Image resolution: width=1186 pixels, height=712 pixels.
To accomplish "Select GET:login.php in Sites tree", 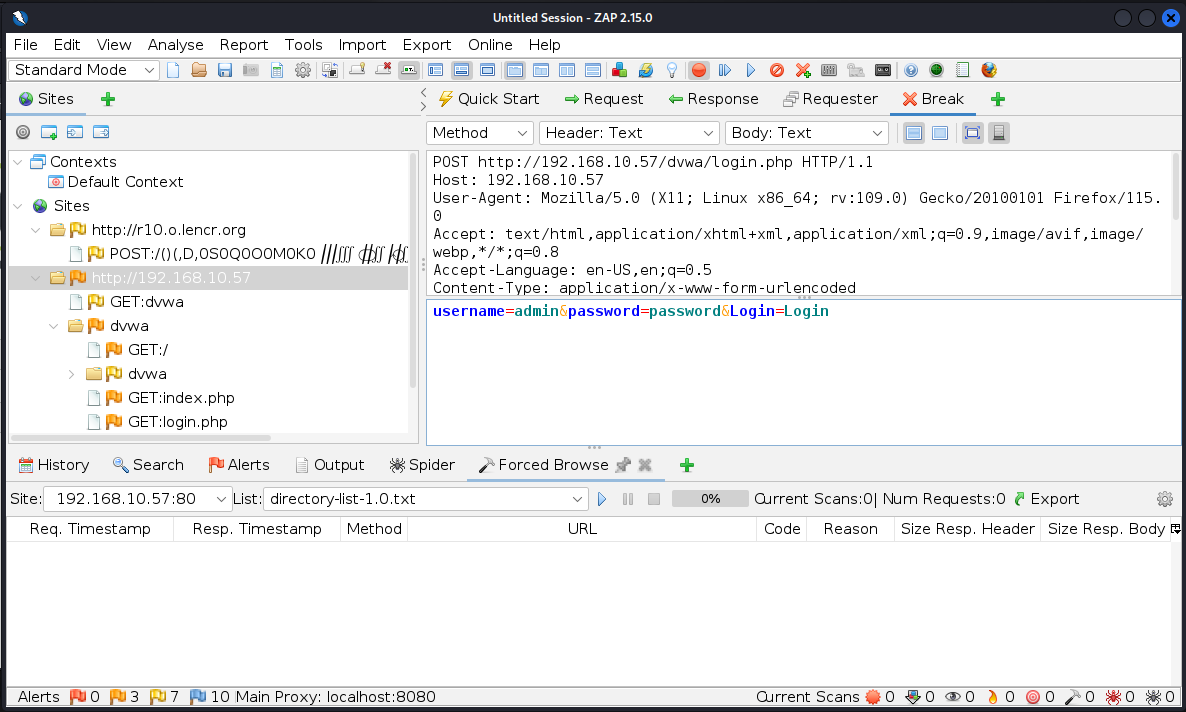I will [x=178, y=422].
